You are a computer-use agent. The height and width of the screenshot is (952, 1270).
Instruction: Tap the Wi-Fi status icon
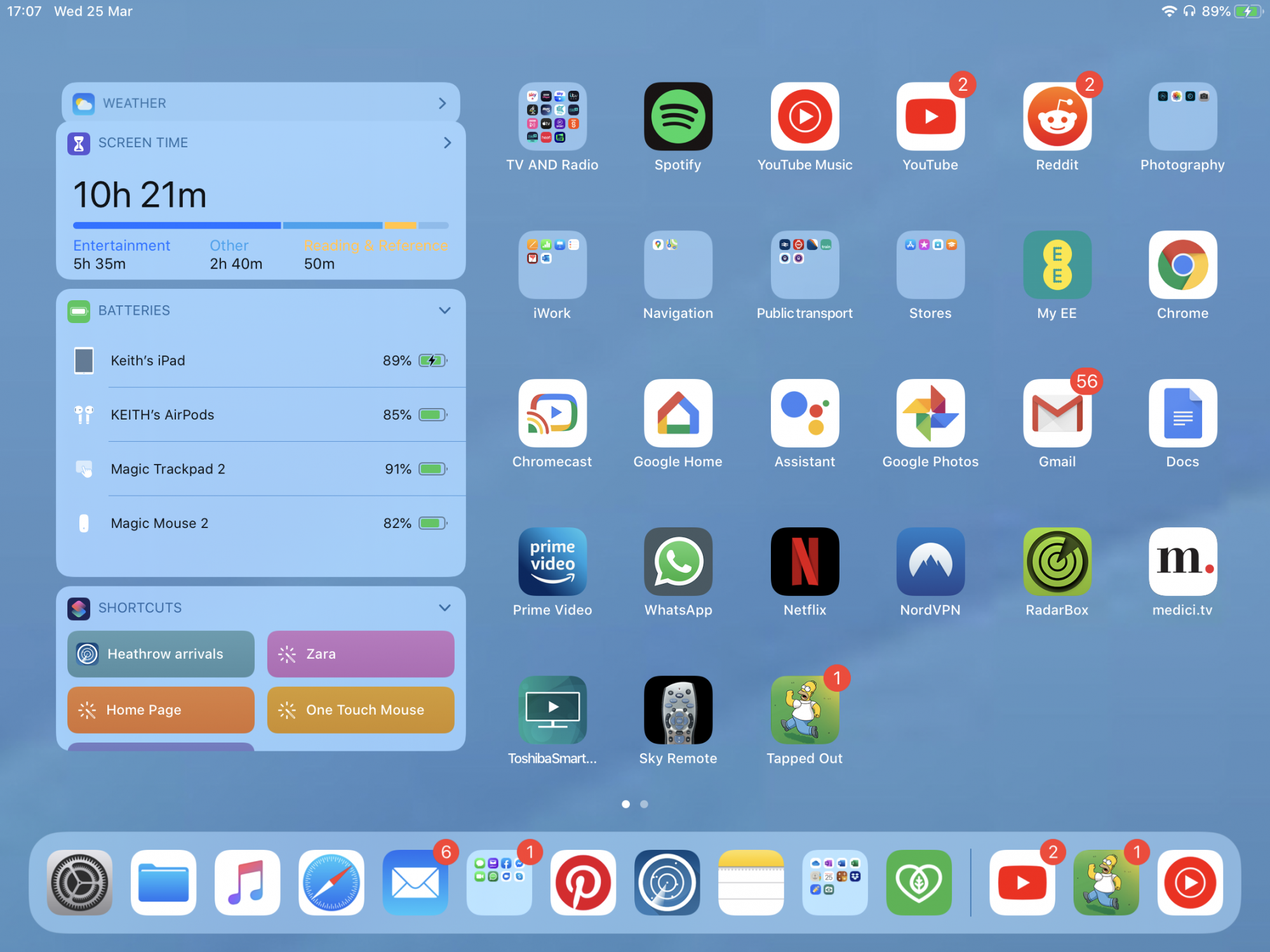point(1168,11)
